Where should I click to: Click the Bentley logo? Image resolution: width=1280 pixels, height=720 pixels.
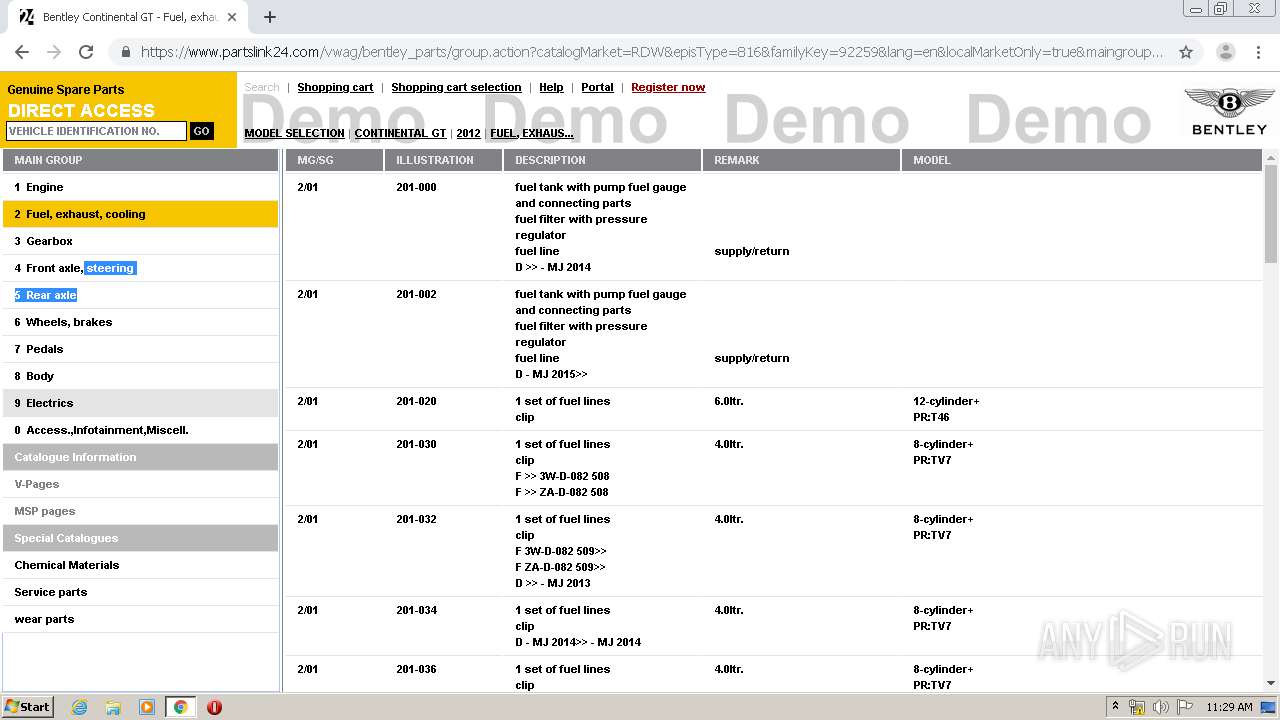click(x=1229, y=111)
